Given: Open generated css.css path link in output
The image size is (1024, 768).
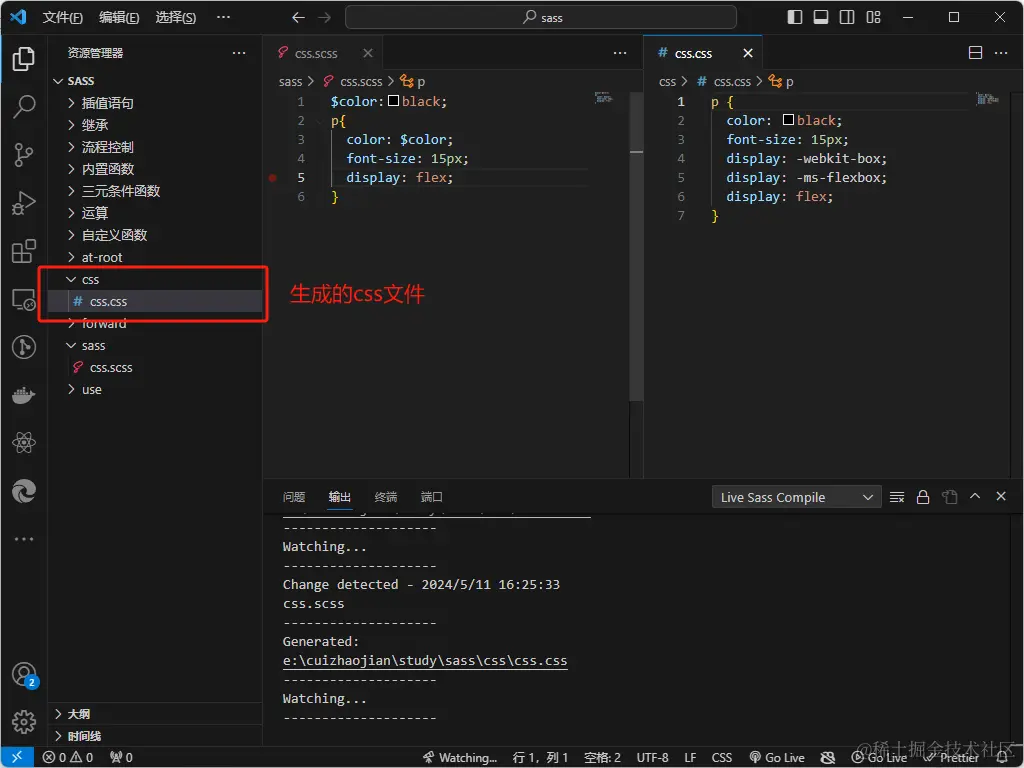Looking at the screenshot, I should [x=425, y=661].
